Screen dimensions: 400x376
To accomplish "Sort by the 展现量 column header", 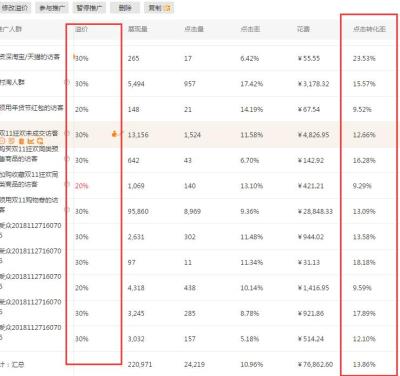I will [x=138, y=29].
